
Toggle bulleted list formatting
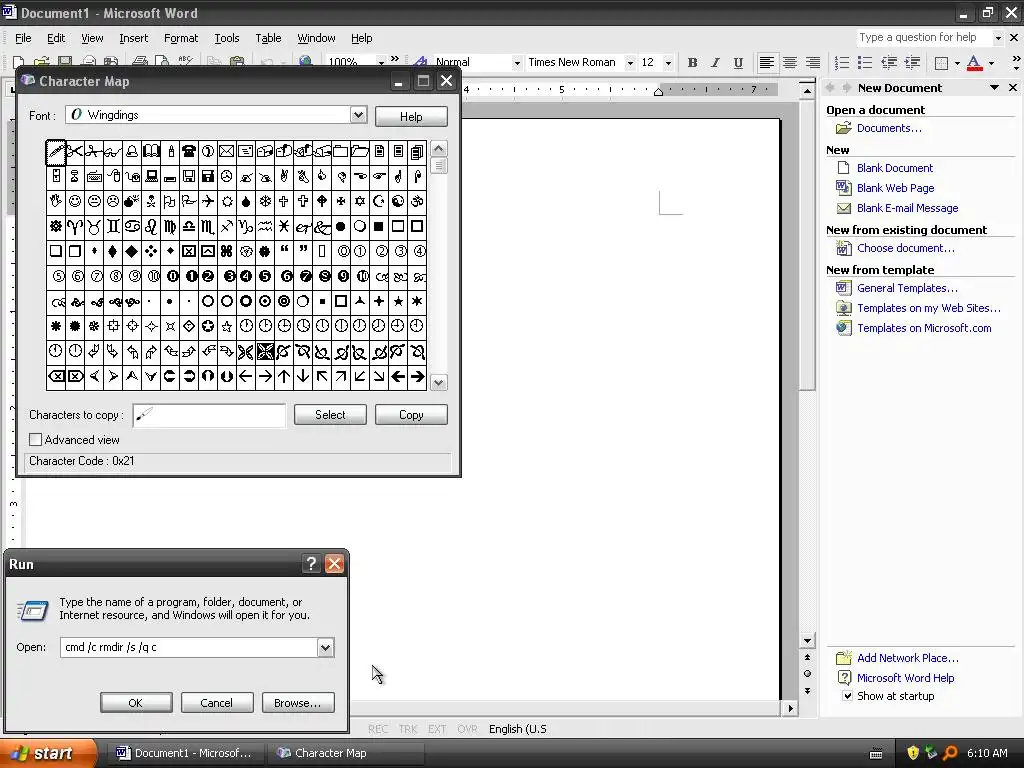(865, 63)
